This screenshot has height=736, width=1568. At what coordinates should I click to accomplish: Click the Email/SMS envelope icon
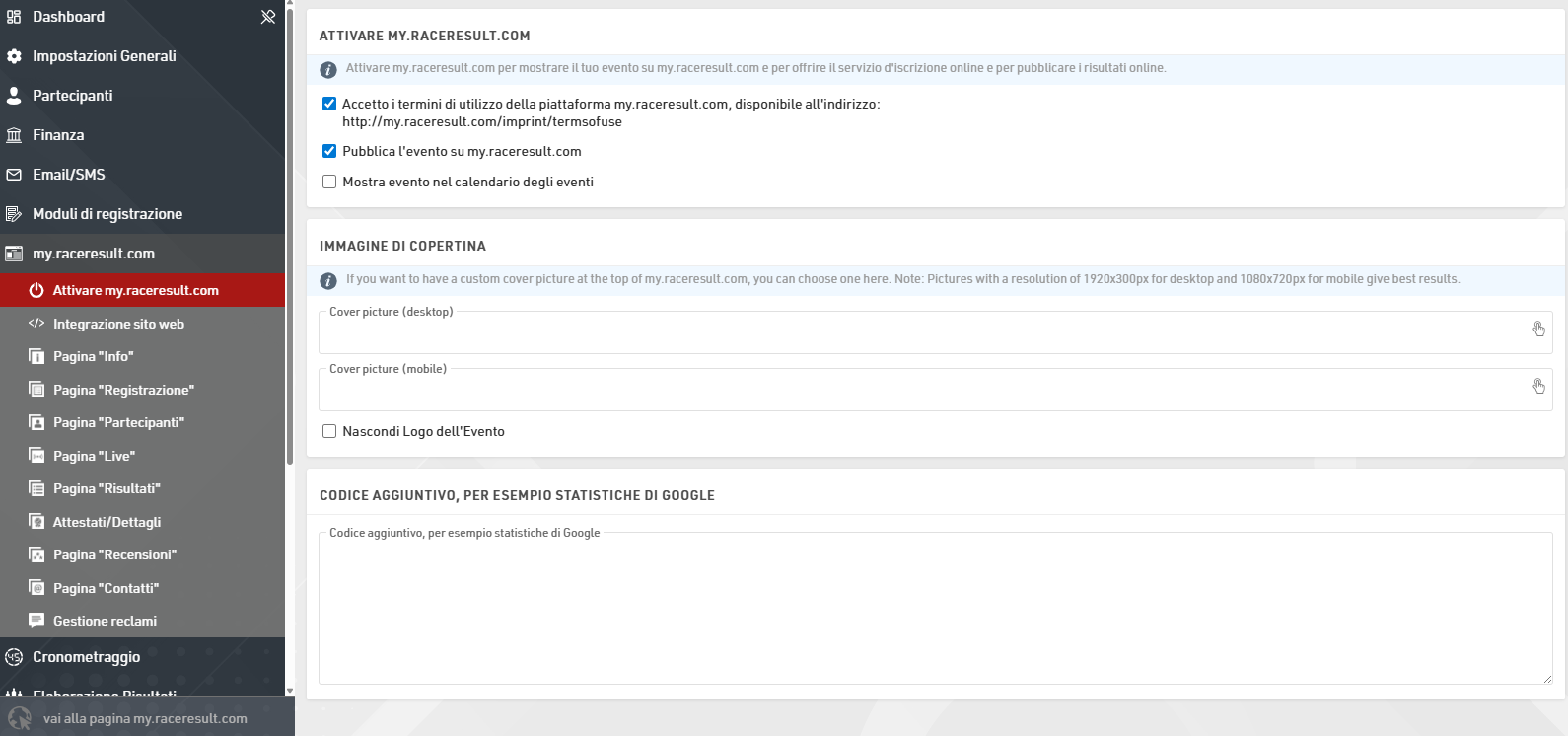coord(14,175)
